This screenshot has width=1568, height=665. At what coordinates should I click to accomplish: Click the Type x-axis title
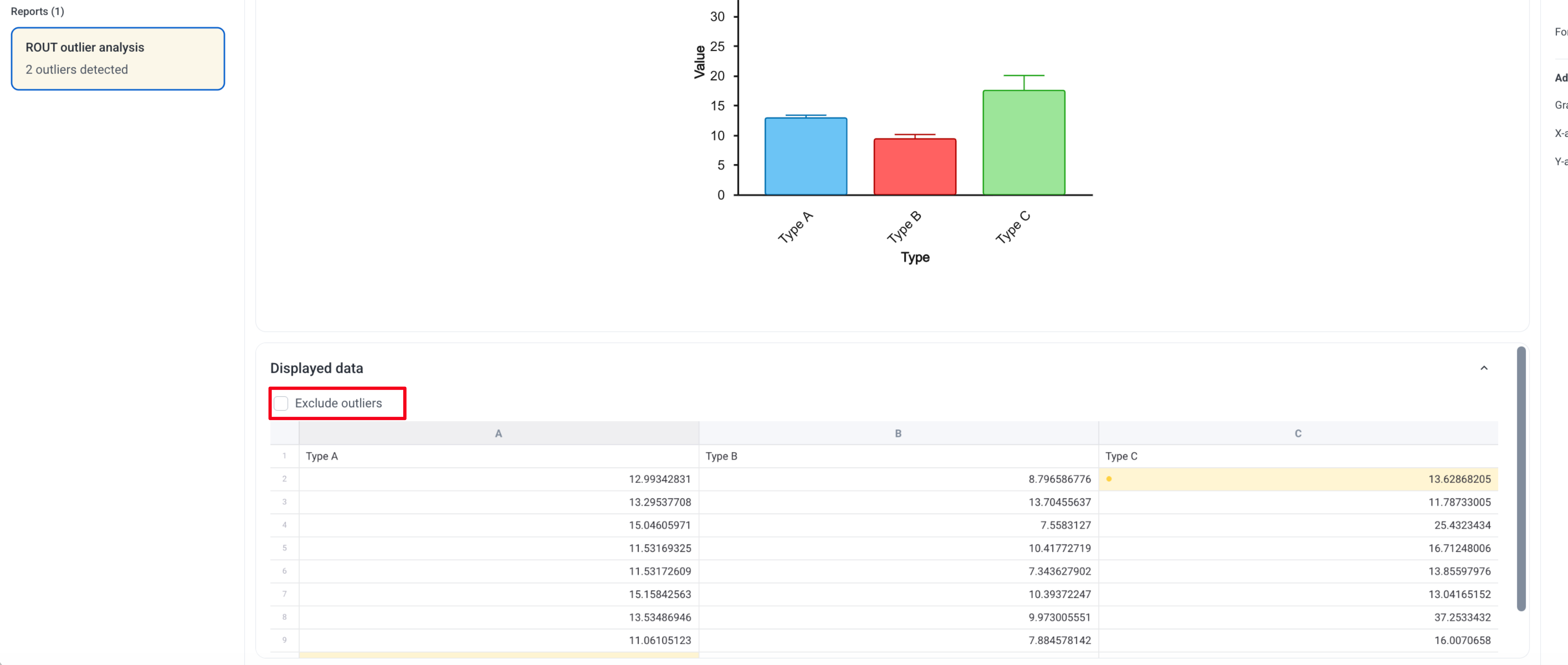[915, 257]
